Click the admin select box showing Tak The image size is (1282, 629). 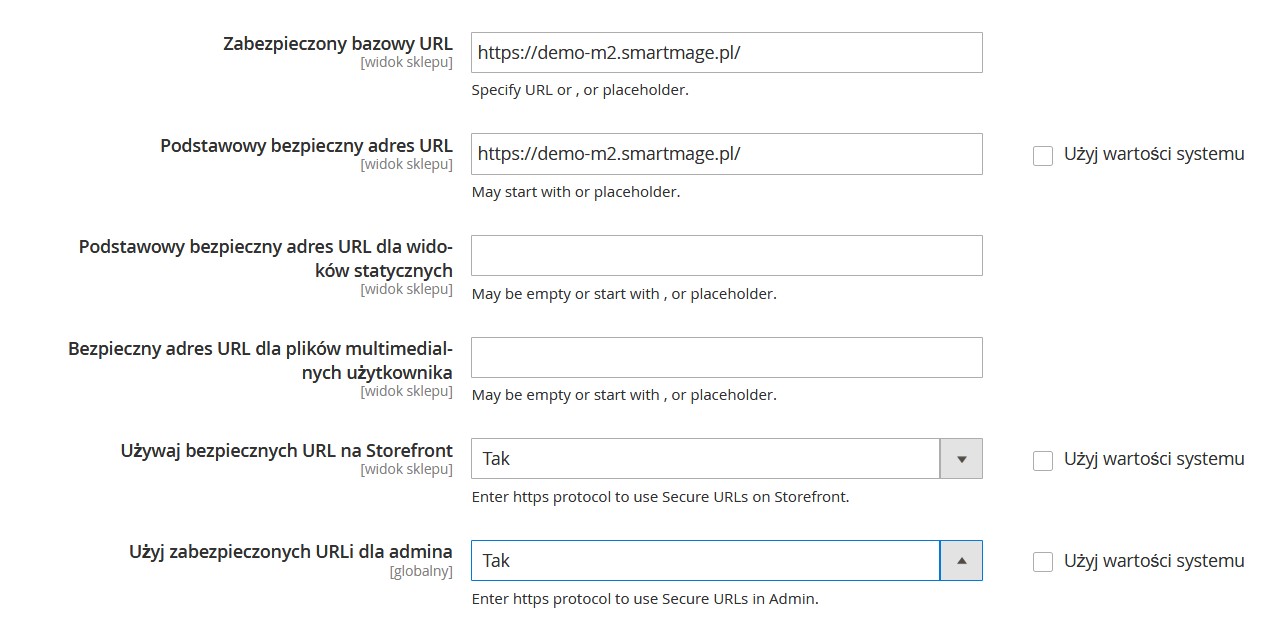(x=705, y=561)
